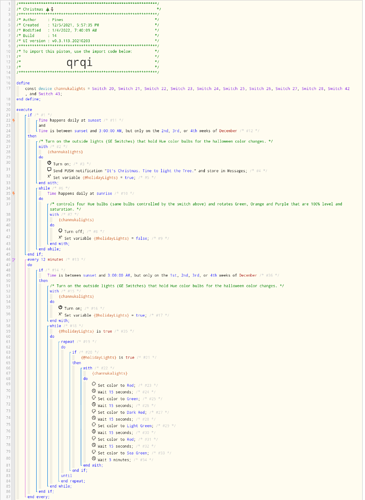Click the bulb icon beside Set color to Sea Green

coord(94,452)
